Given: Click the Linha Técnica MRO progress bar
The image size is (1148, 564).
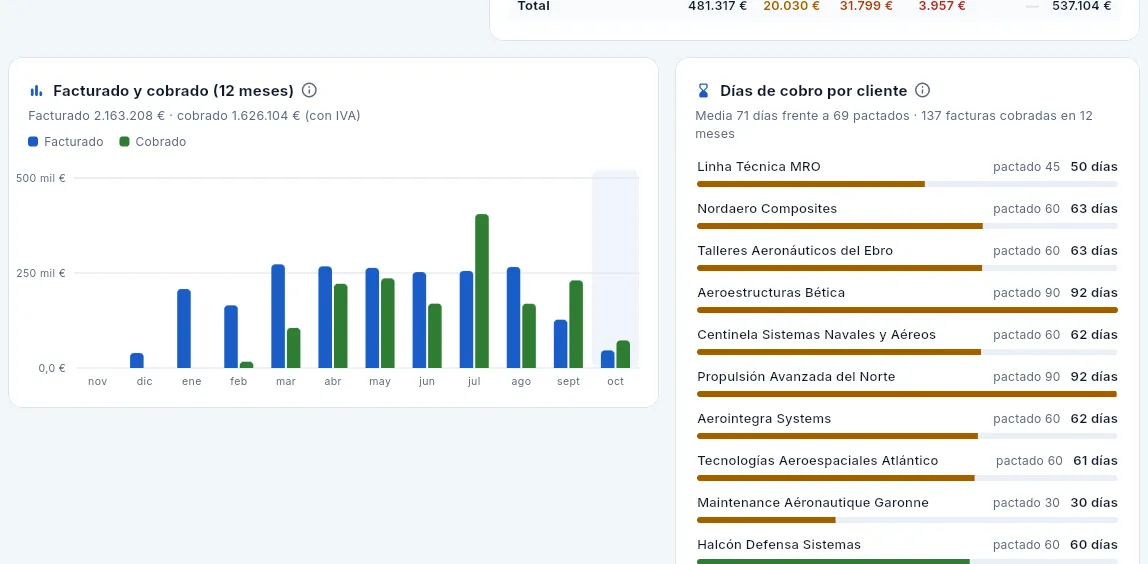Looking at the screenshot, I should pyautogui.click(x=907, y=184).
